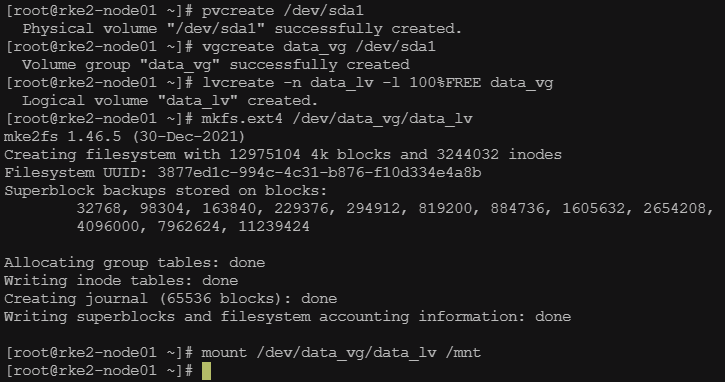Click the vgcreate data_vg command line
Image resolution: width=725 pixels, height=382 pixels.
[319, 47]
